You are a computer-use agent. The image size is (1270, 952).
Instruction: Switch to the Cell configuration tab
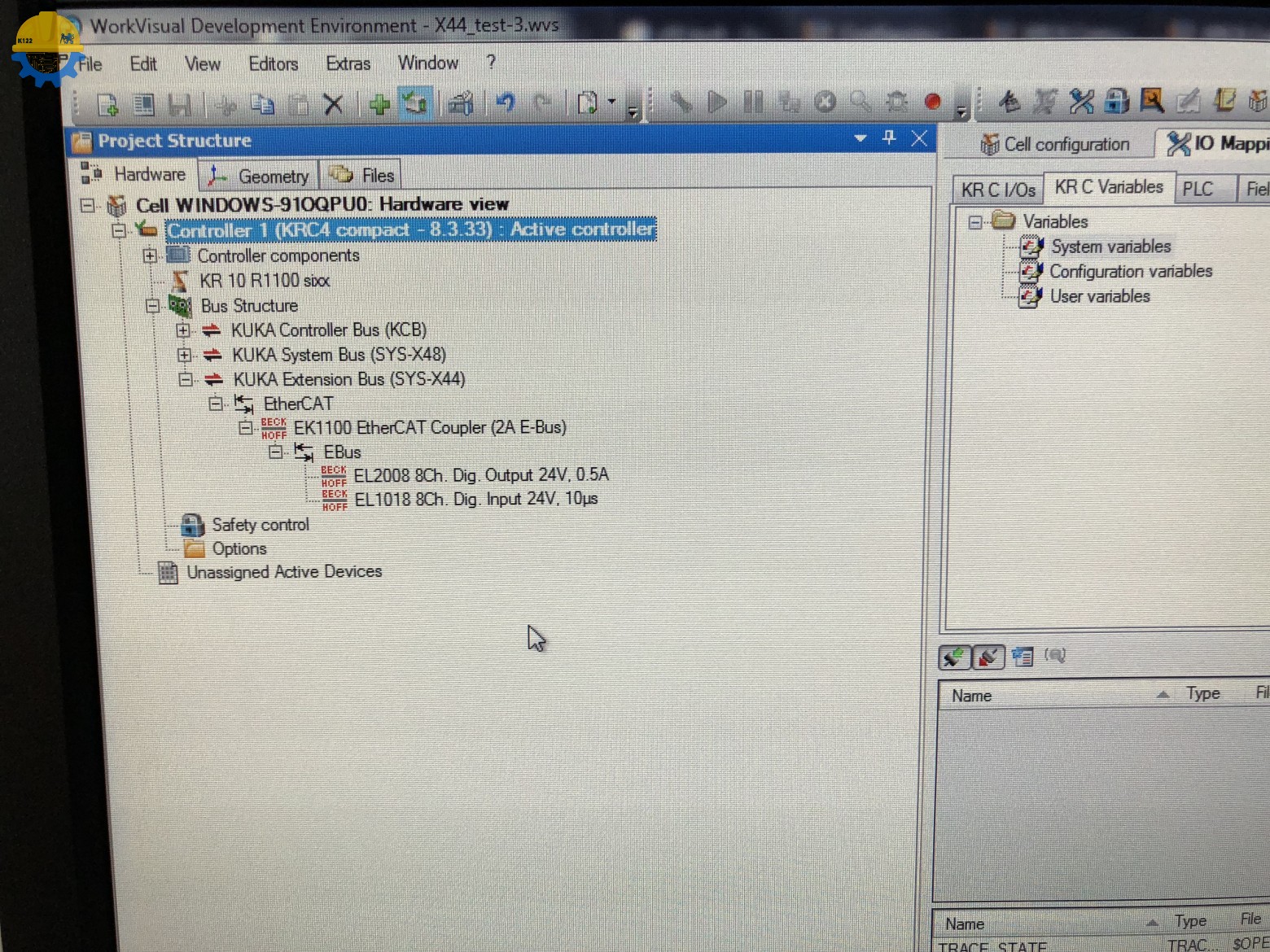tap(1055, 145)
